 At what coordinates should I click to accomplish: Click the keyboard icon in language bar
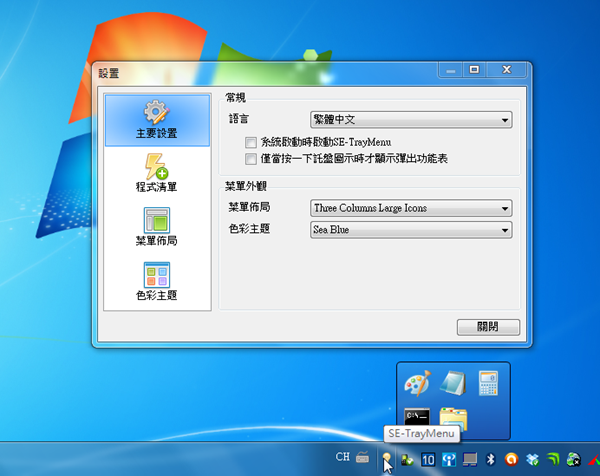[362, 457]
